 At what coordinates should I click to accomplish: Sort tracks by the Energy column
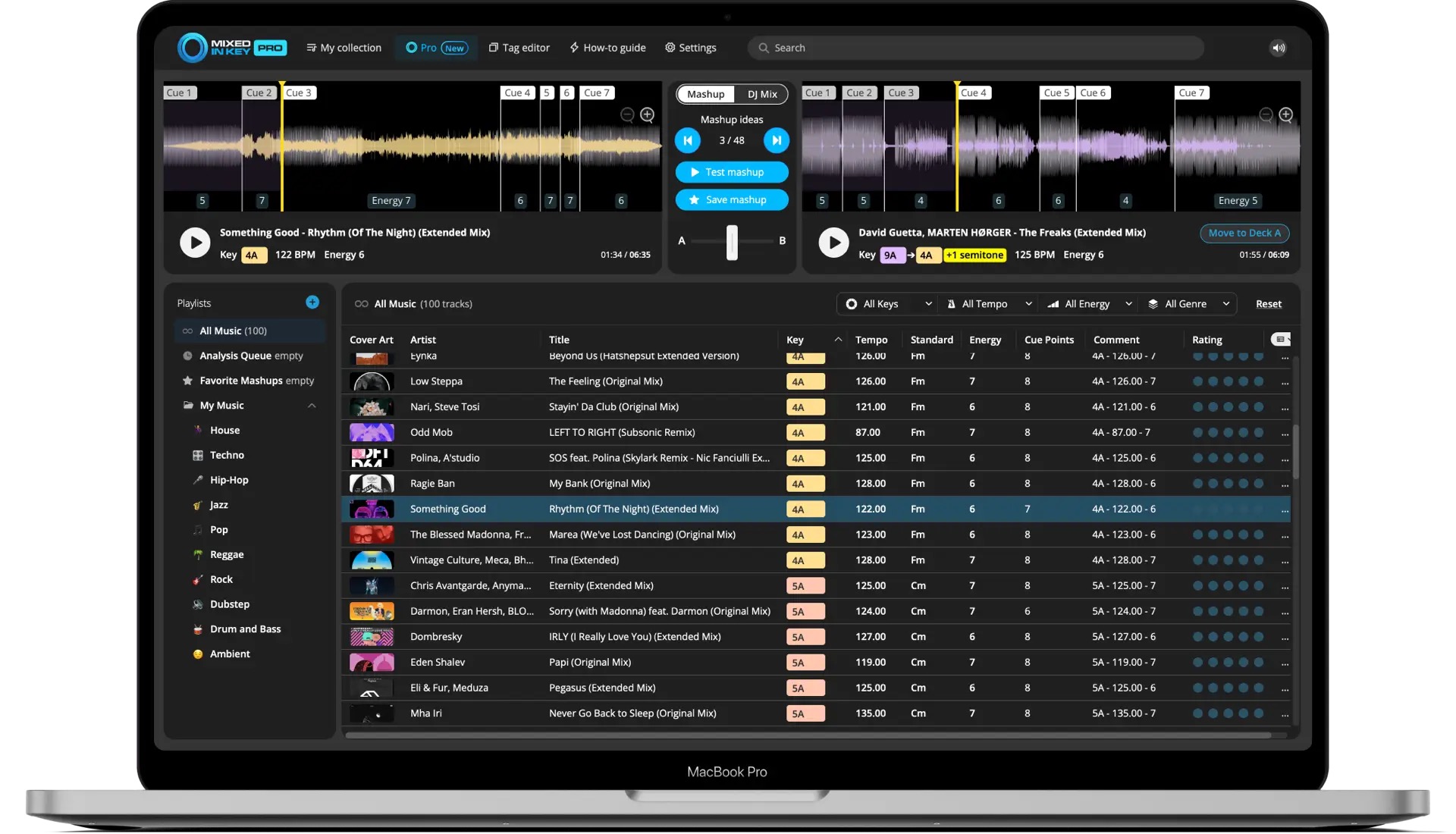[985, 340]
